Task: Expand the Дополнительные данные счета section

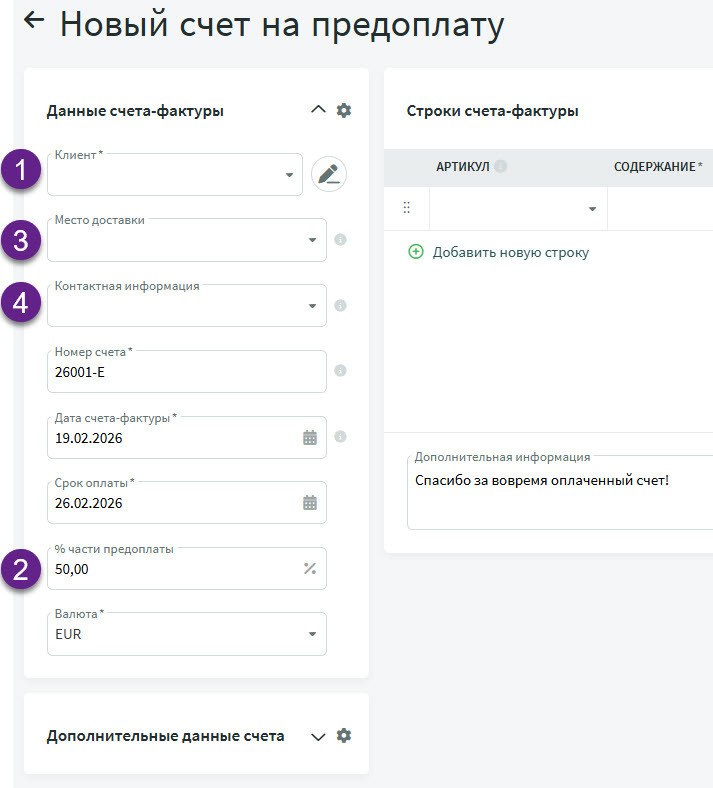Action: pyautogui.click(x=319, y=736)
